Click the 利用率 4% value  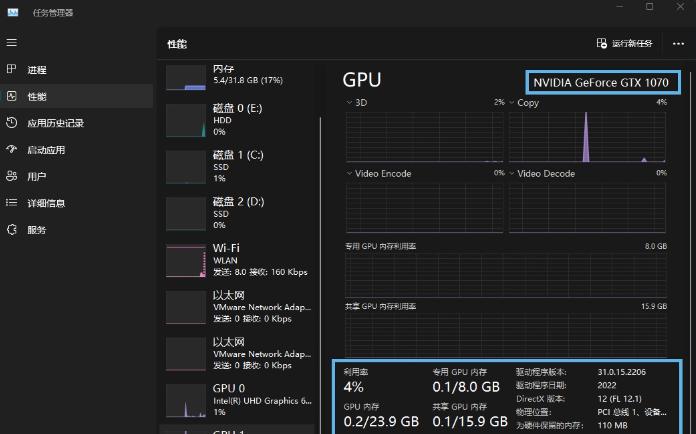[x=353, y=387]
